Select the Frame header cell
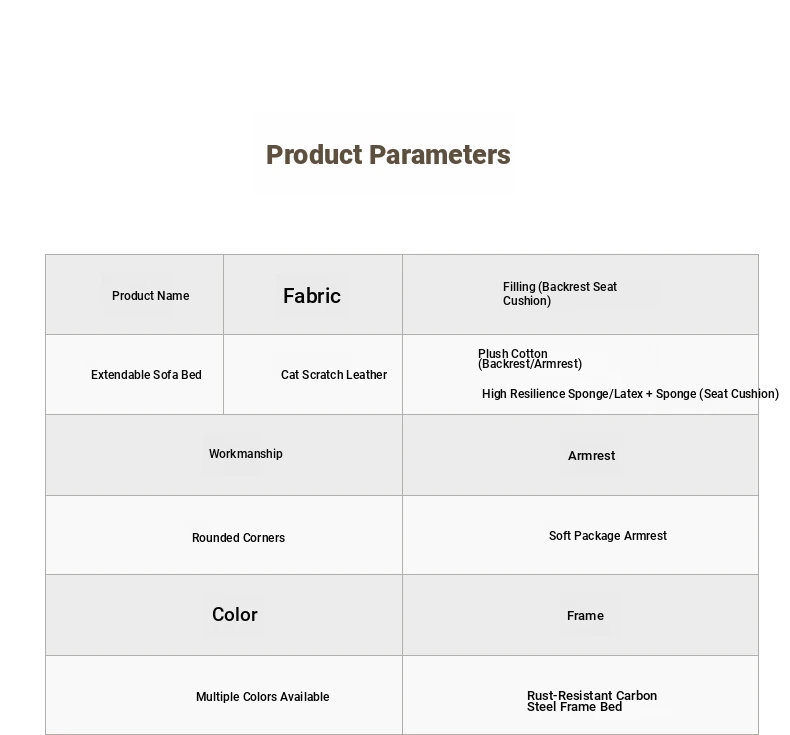Screen dimensions: 790x735 (580, 615)
